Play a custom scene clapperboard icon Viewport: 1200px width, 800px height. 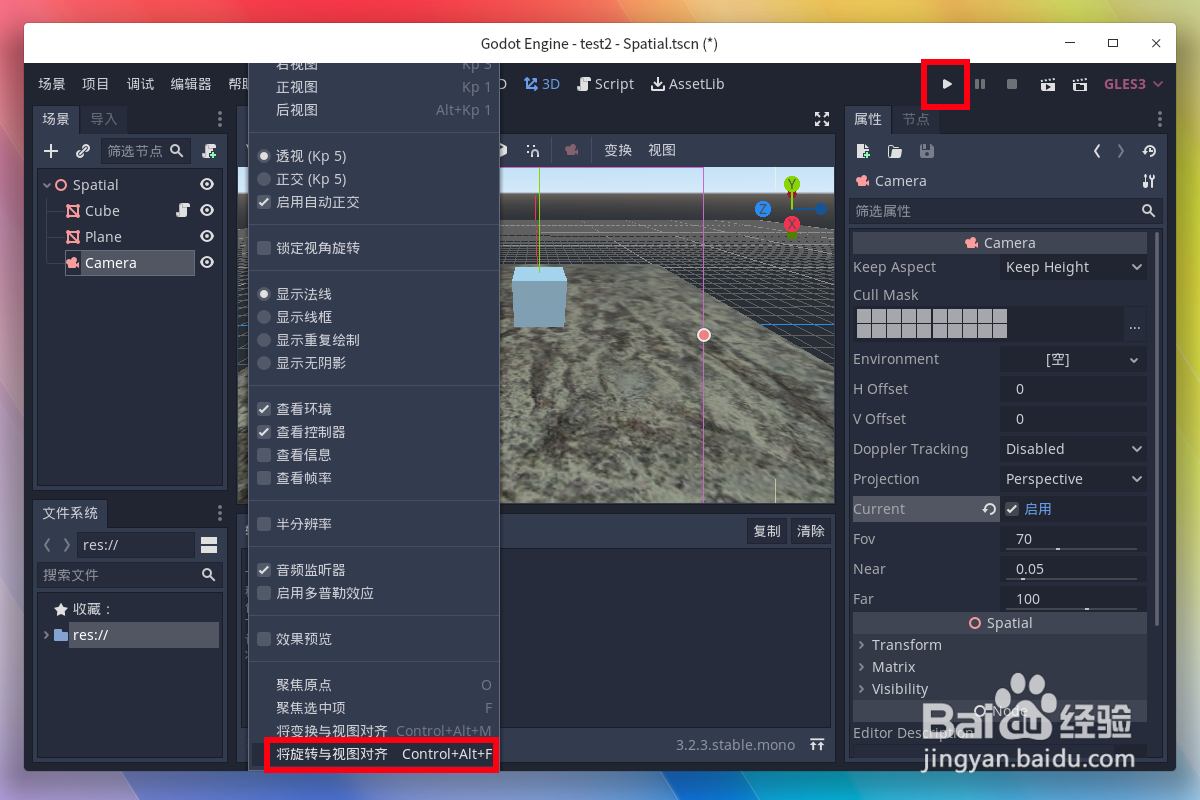tap(1080, 85)
